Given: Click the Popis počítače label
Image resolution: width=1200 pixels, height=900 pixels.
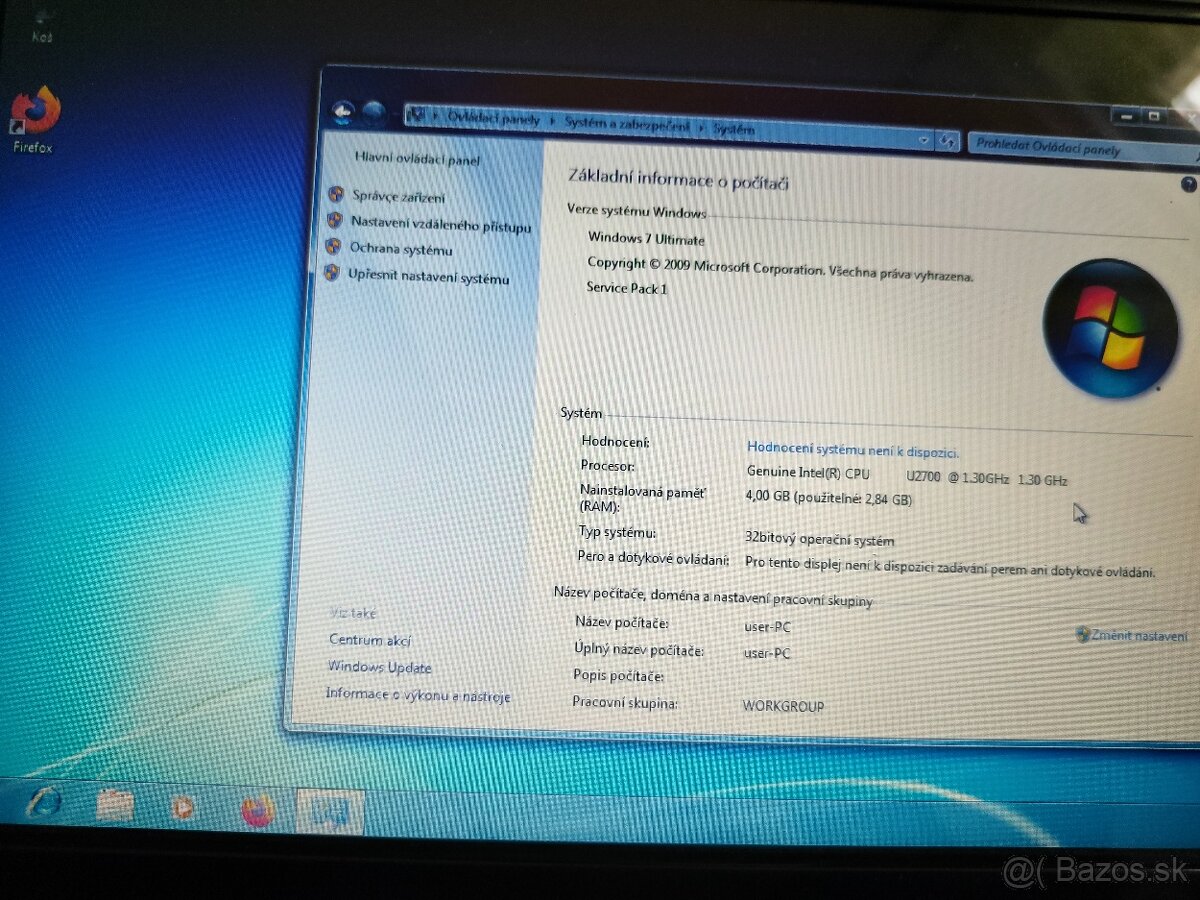Looking at the screenshot, I should [x=618, y=676].
